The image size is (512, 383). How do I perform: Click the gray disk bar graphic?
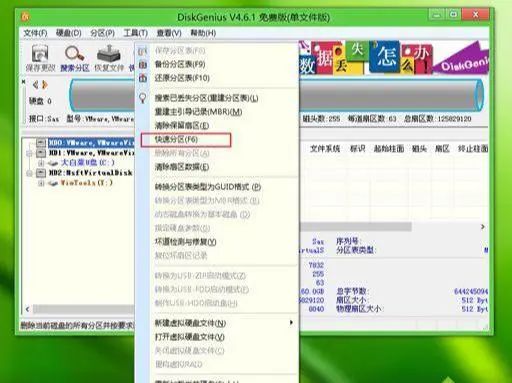(x=277, y=95)
